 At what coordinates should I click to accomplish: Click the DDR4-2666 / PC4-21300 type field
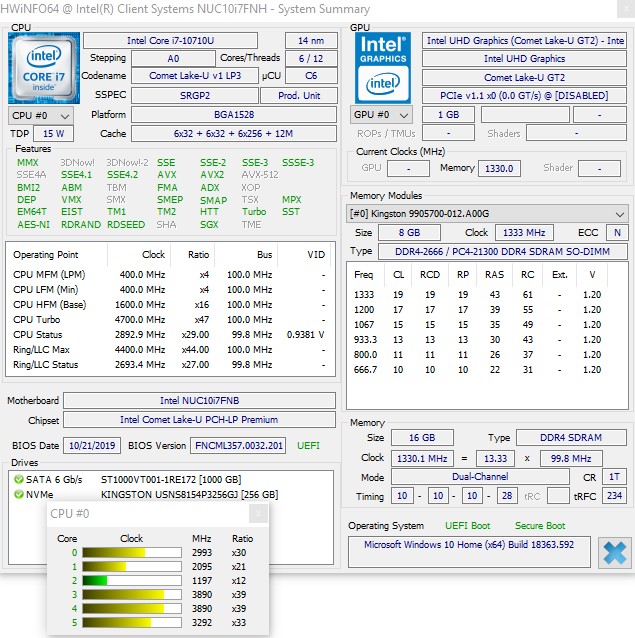502,251
